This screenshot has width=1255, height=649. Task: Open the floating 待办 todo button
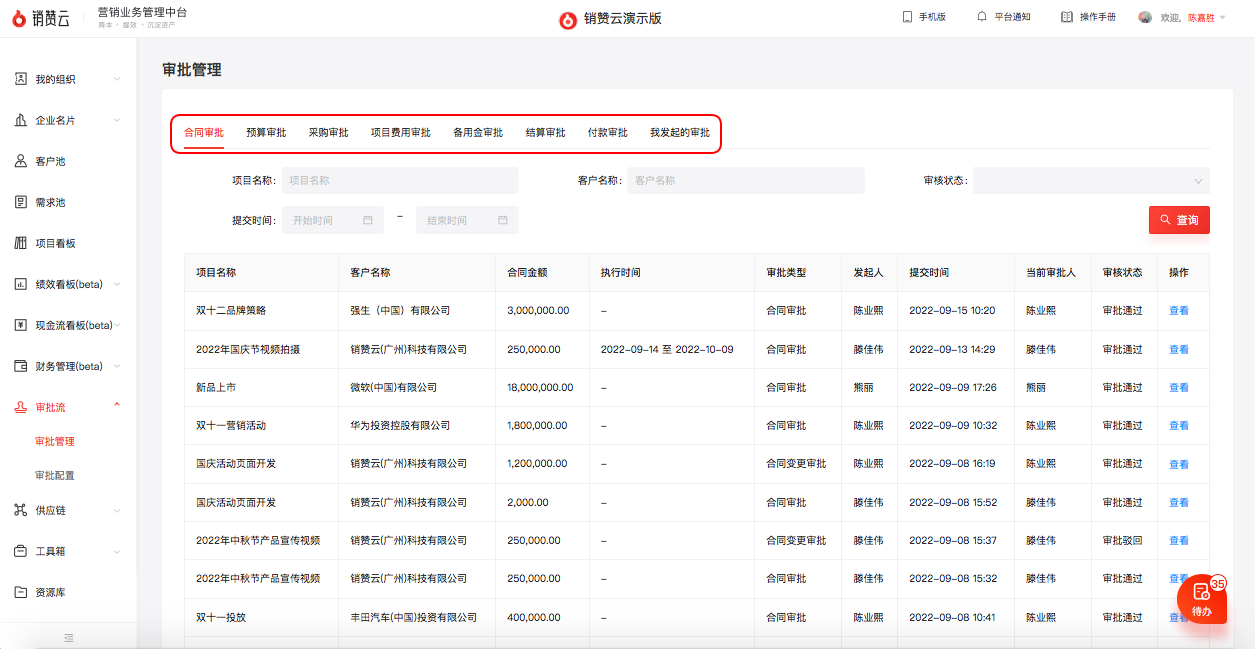pos(1201,600)
